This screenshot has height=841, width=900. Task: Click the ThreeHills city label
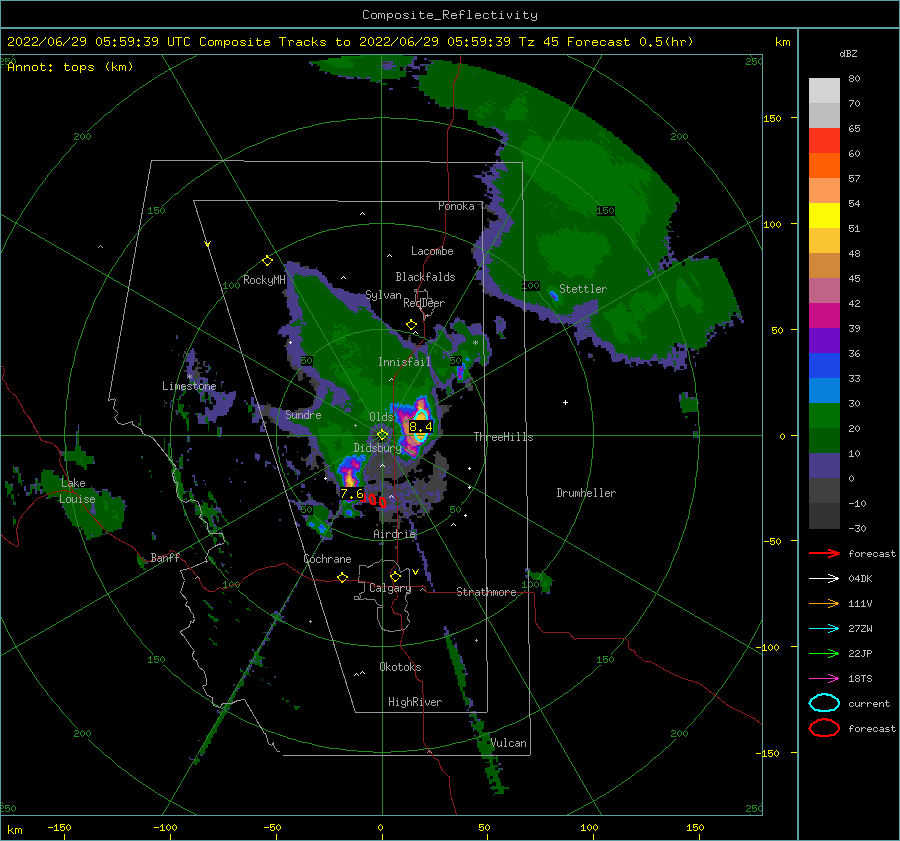(x=503, y=437)
